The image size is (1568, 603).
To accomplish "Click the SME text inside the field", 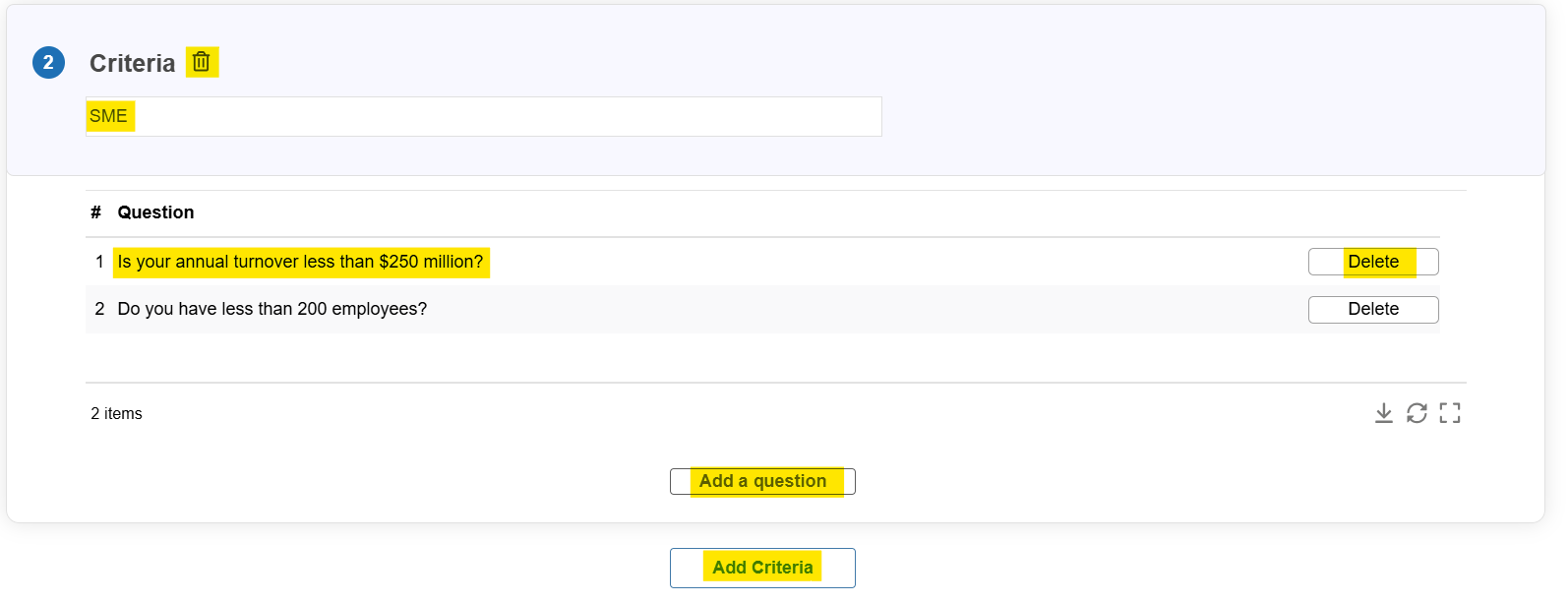I will pos(108,116).
